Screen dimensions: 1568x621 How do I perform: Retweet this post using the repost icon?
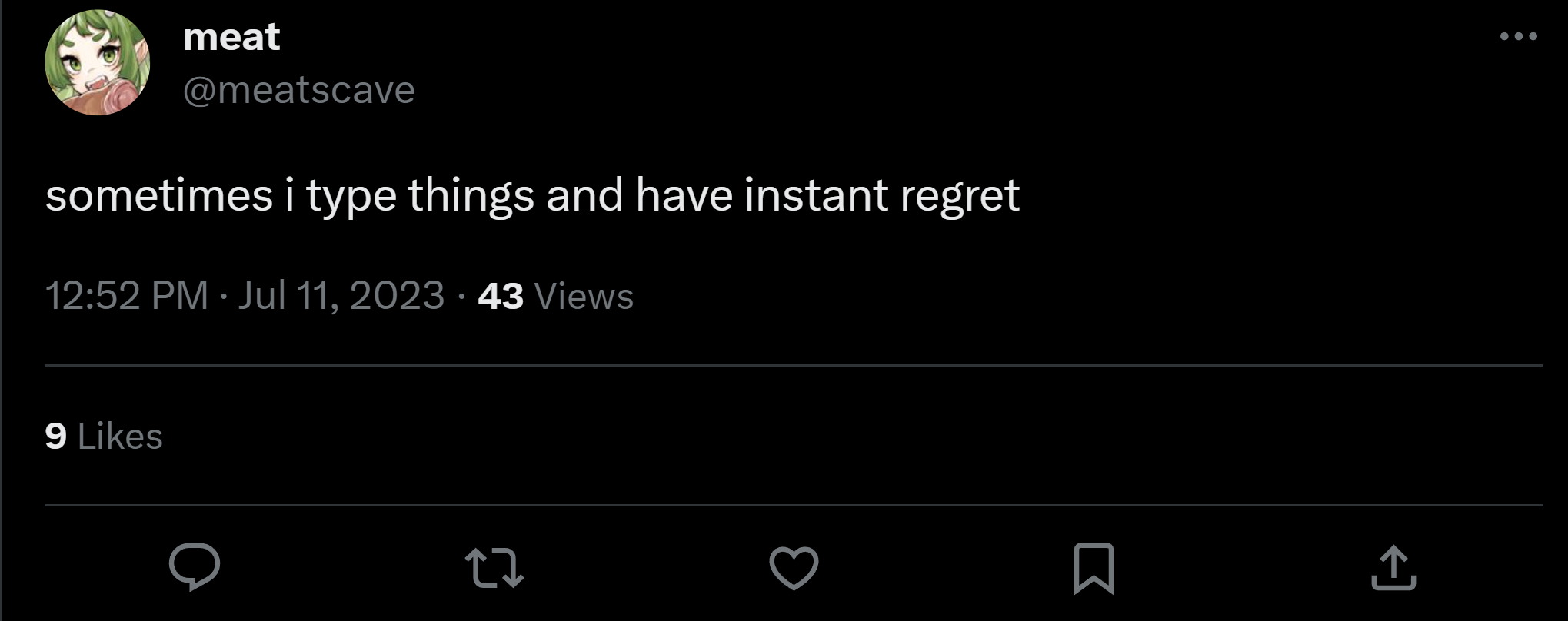[494, 568]
